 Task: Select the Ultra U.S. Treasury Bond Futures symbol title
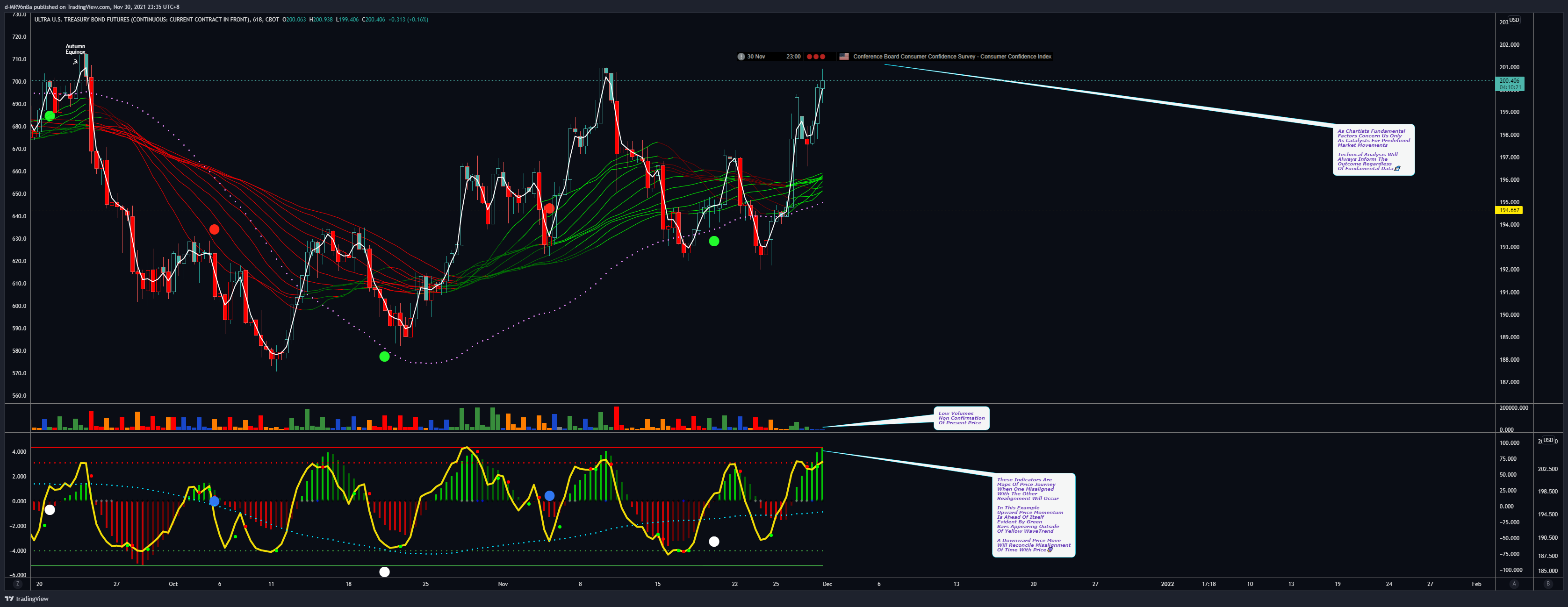click(x=157, y=20)
